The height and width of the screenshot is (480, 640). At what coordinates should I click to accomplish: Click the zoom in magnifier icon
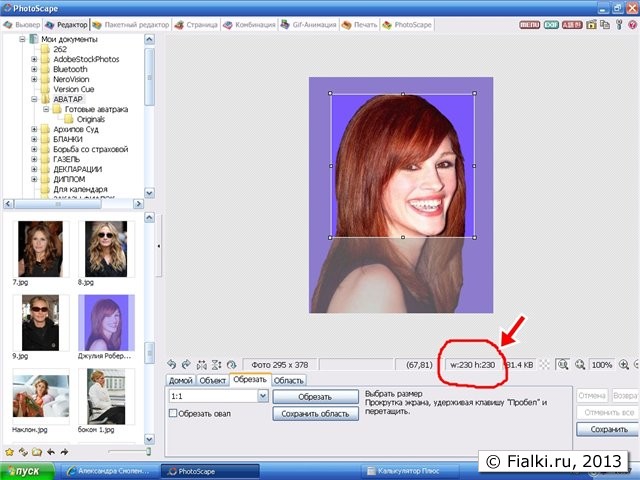[x=623, y=365]
